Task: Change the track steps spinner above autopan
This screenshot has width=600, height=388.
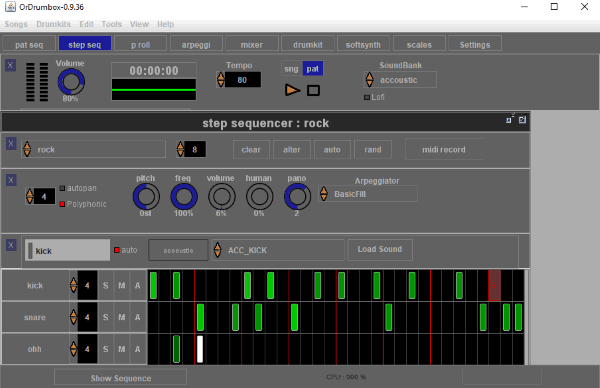Action: point(30,196)
